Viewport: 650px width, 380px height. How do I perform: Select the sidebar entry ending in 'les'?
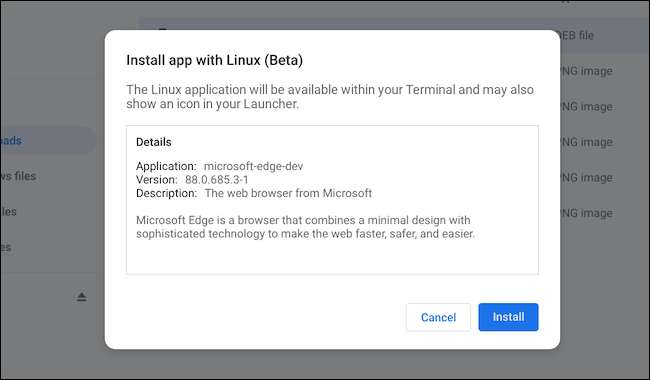pos(8,212)
